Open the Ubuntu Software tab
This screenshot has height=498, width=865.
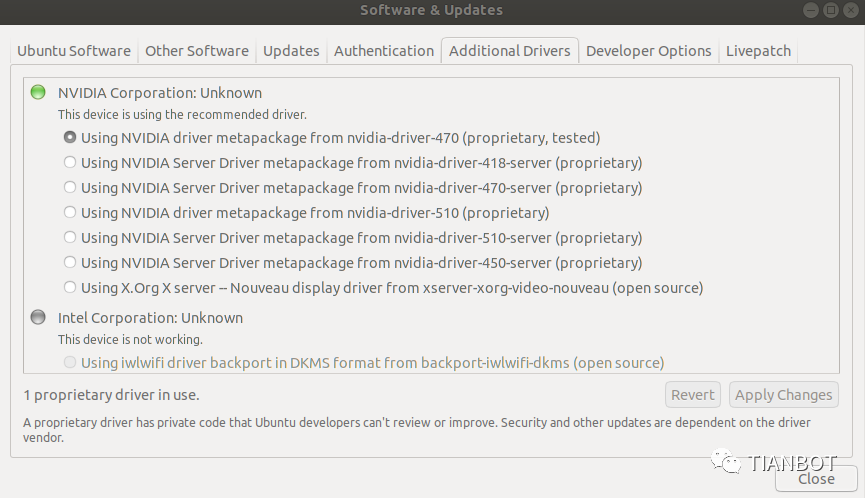tap(74, 51)
